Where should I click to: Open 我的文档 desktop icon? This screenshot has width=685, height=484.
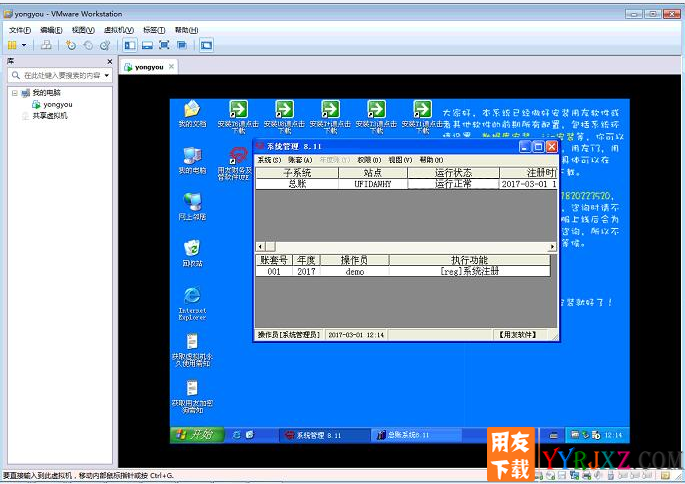pos(192,114)
